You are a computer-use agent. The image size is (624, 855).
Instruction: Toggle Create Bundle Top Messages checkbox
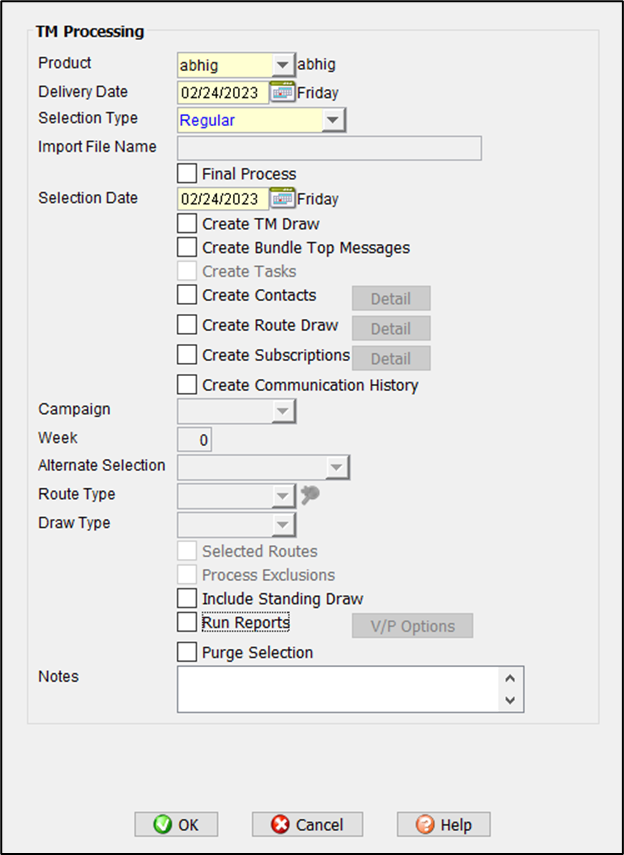(x=187, y=246)
